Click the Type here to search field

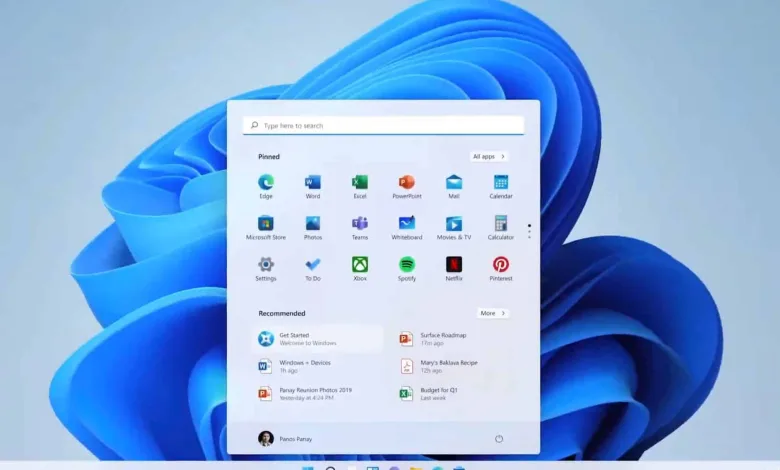[384, 126]
